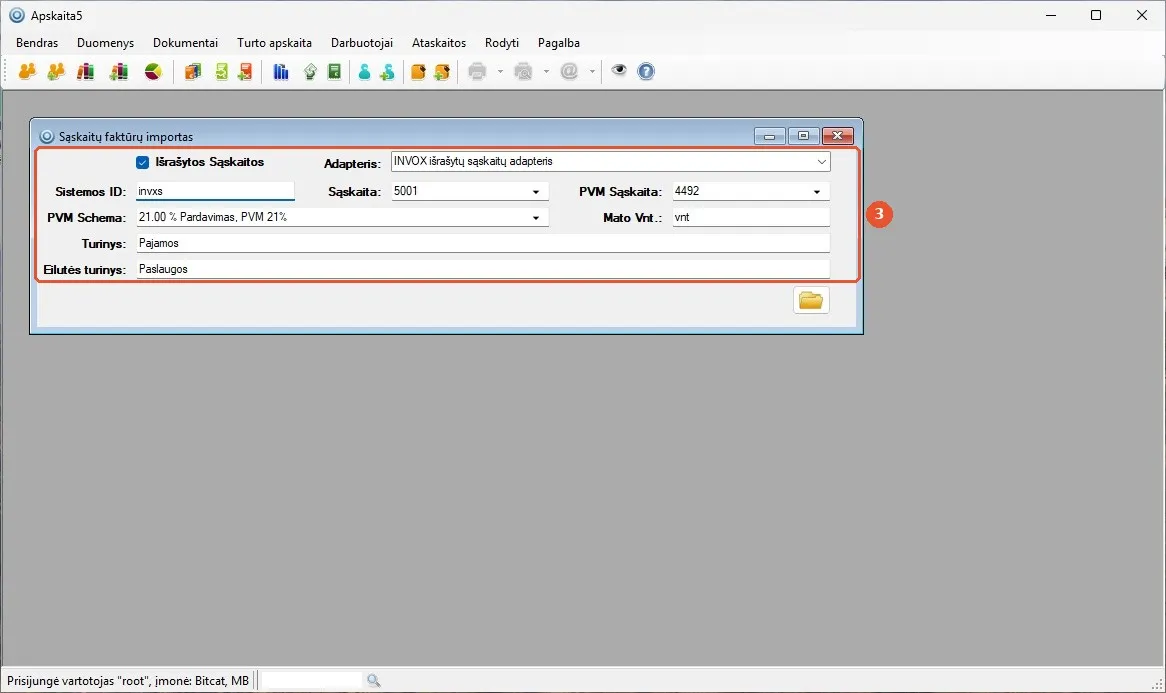Expand the arrow next to the printer icon

pyautogui.click(x=500, y=71)
